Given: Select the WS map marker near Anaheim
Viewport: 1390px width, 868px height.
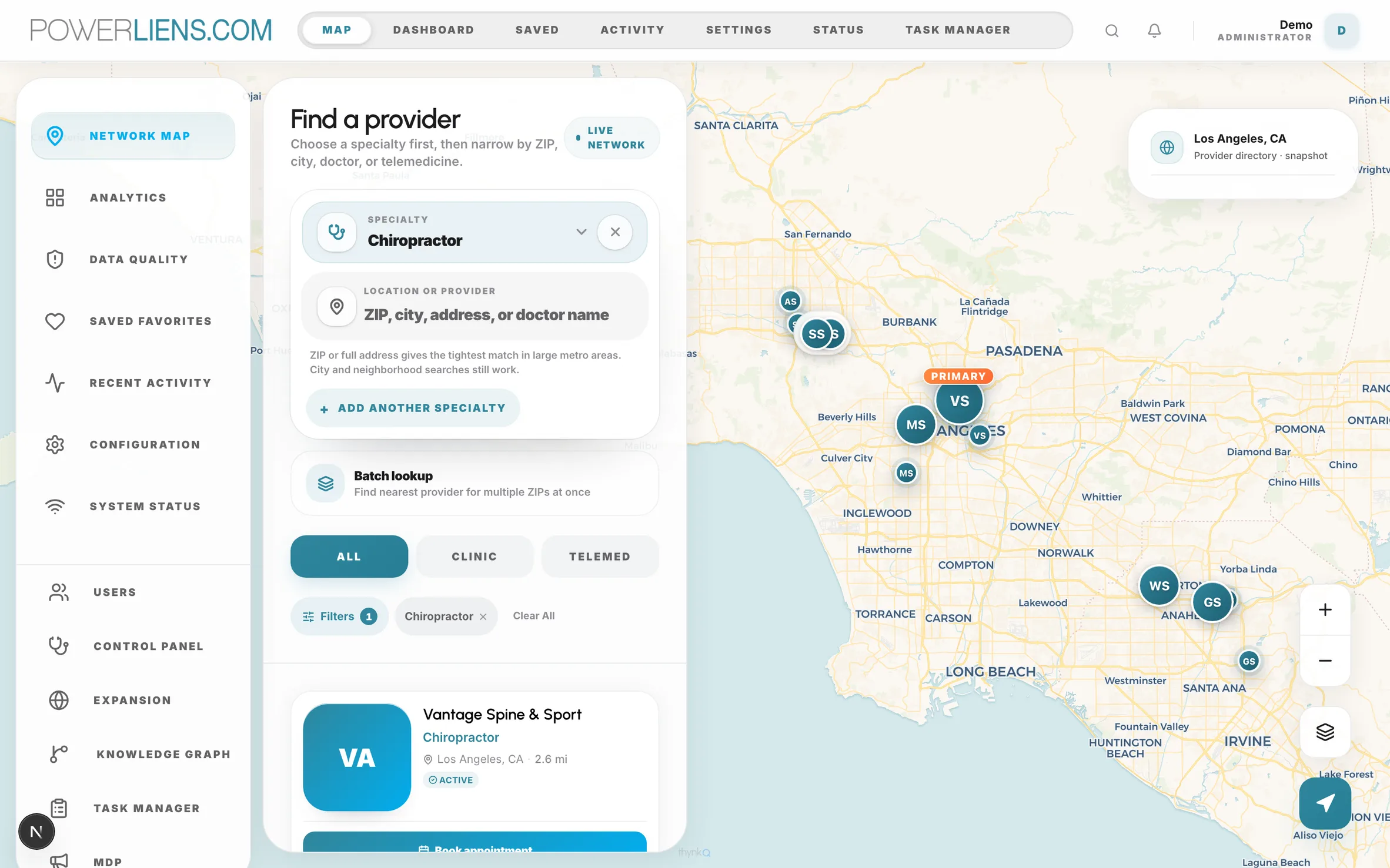Looking at the screenshot, I should click(x=1159, y=585).
